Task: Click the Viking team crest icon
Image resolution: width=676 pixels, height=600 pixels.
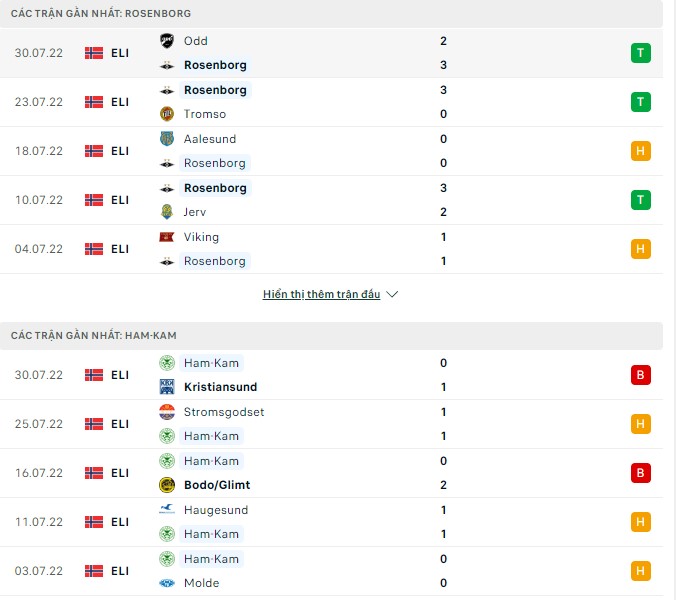Action: [x=167, y=237]
